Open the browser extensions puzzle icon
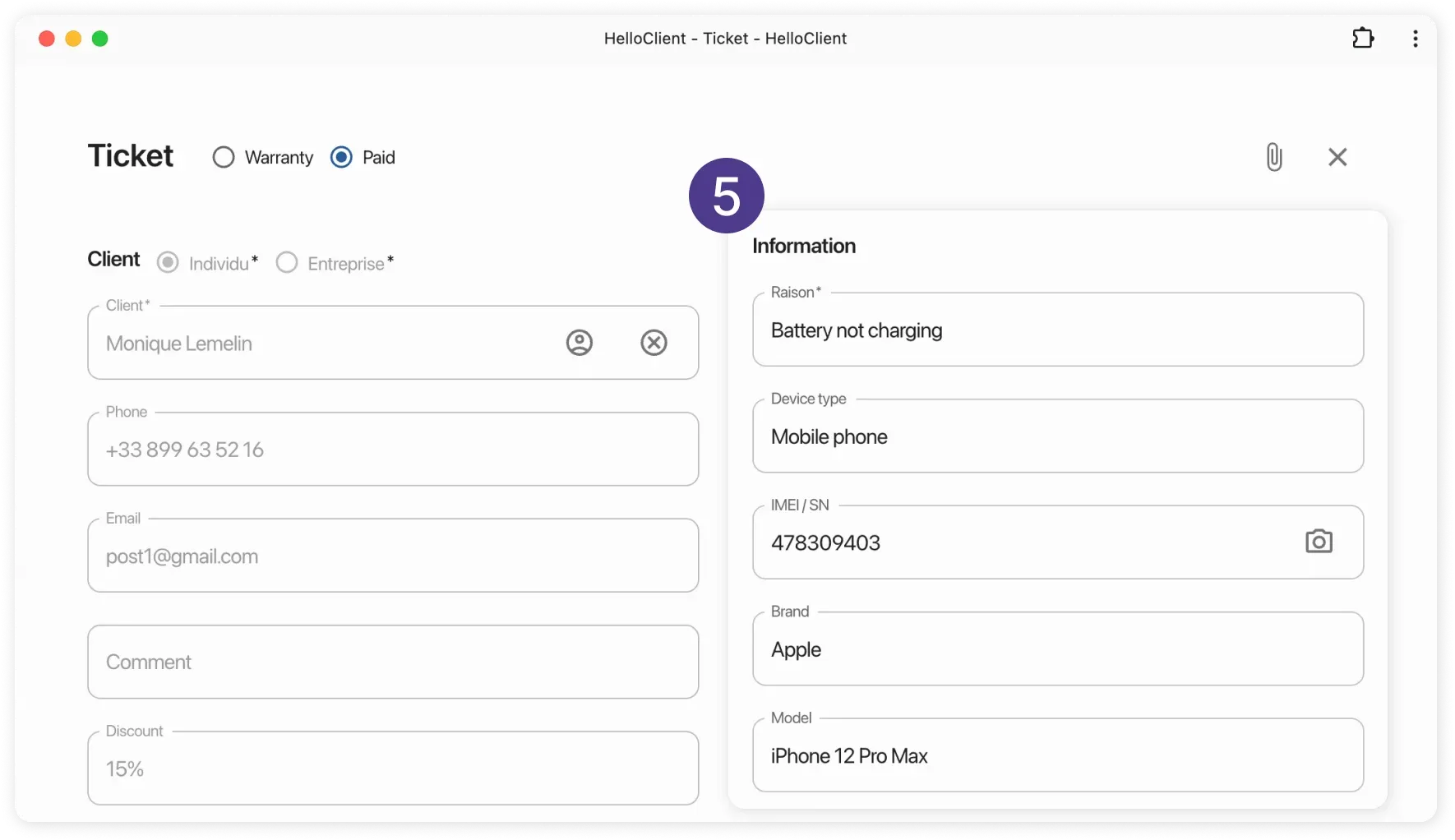Image resolution: width=1455 pixels, height=840 pixels. [1363, 39]
